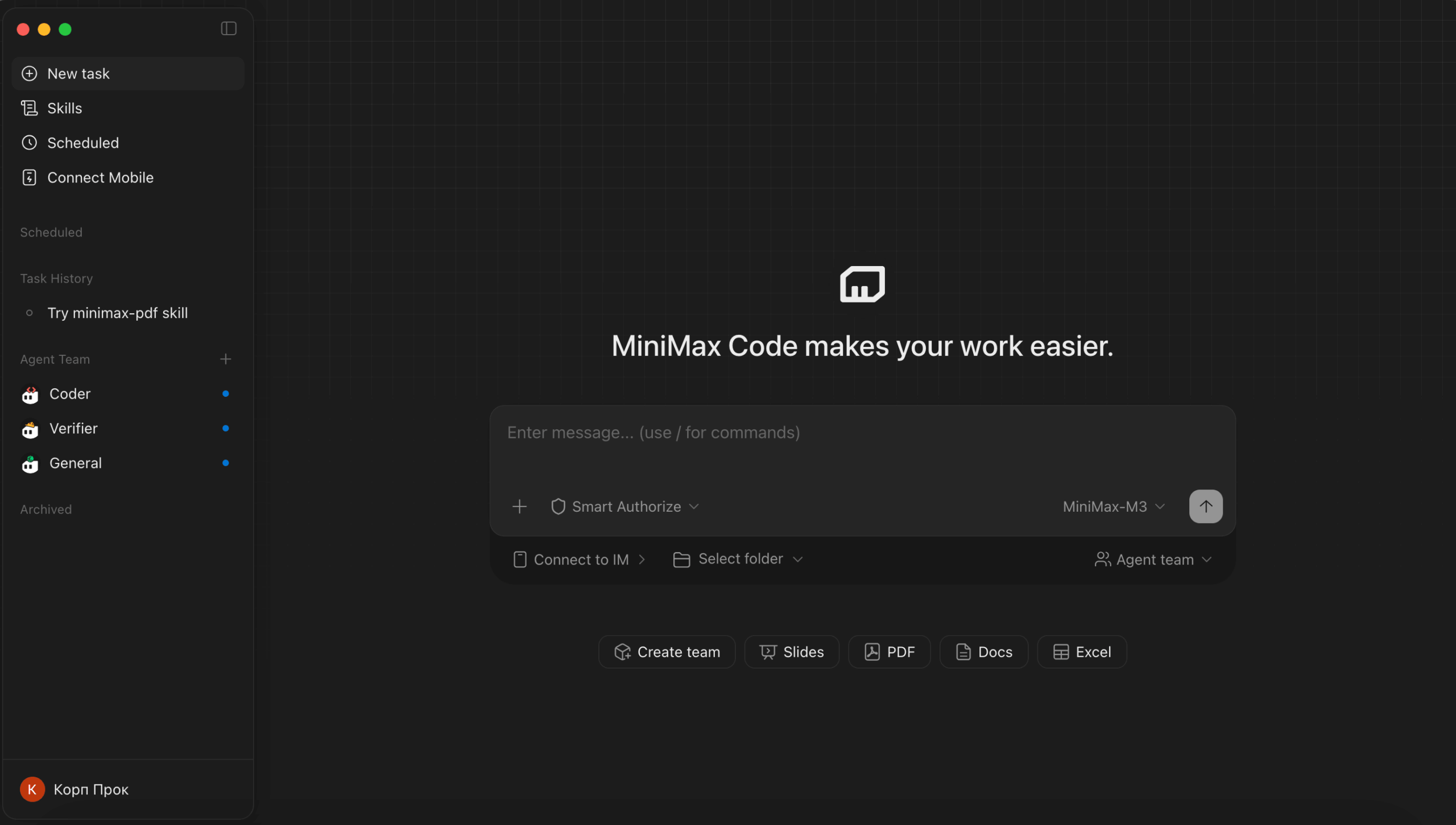
Task: Minimize the window with yellow button
Action: 44,29
